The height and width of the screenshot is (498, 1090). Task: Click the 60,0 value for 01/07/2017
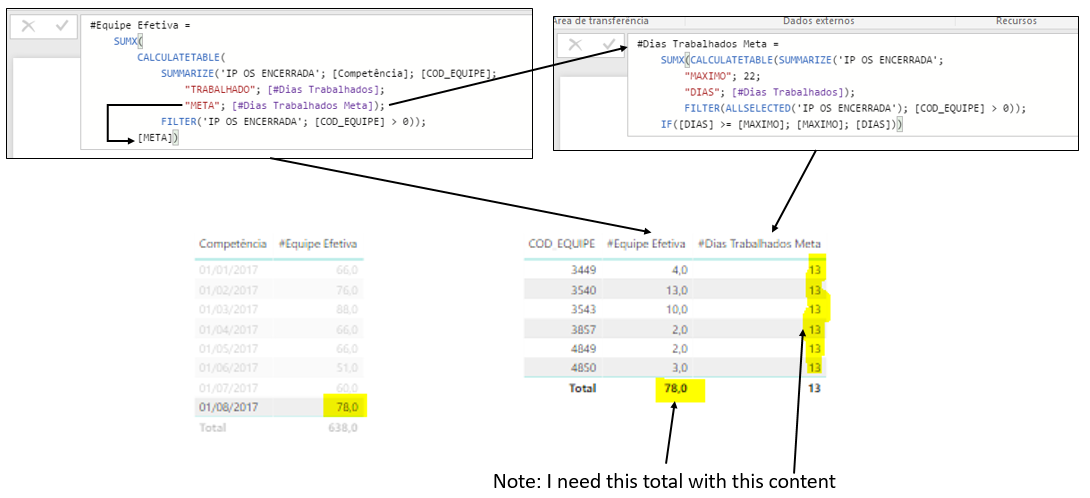point(347,387)
